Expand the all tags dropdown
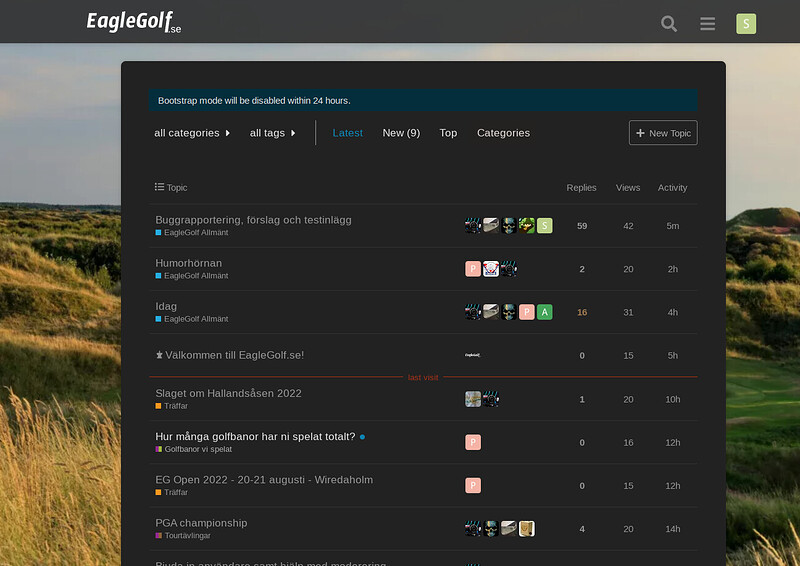 272,133
